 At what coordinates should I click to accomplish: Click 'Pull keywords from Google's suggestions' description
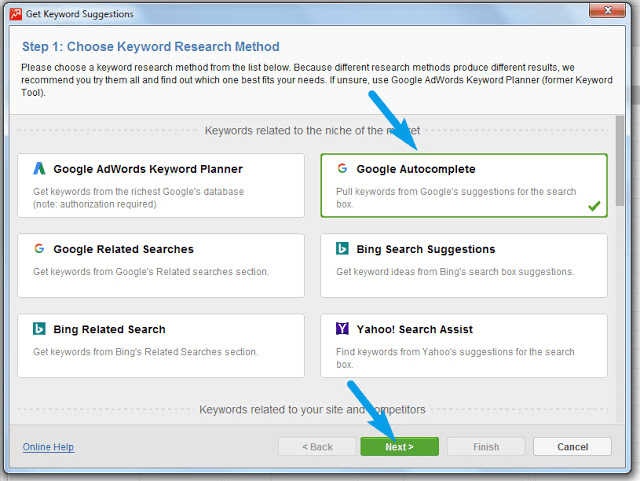(456, 198)
